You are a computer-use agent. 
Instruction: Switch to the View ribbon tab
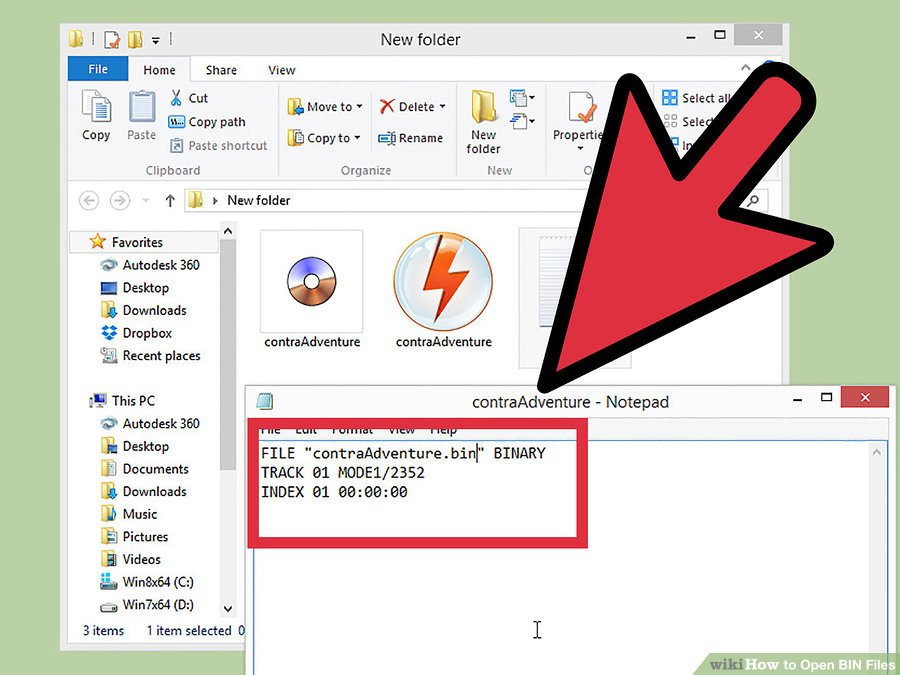pyautogui.click(x=281, y=70)
